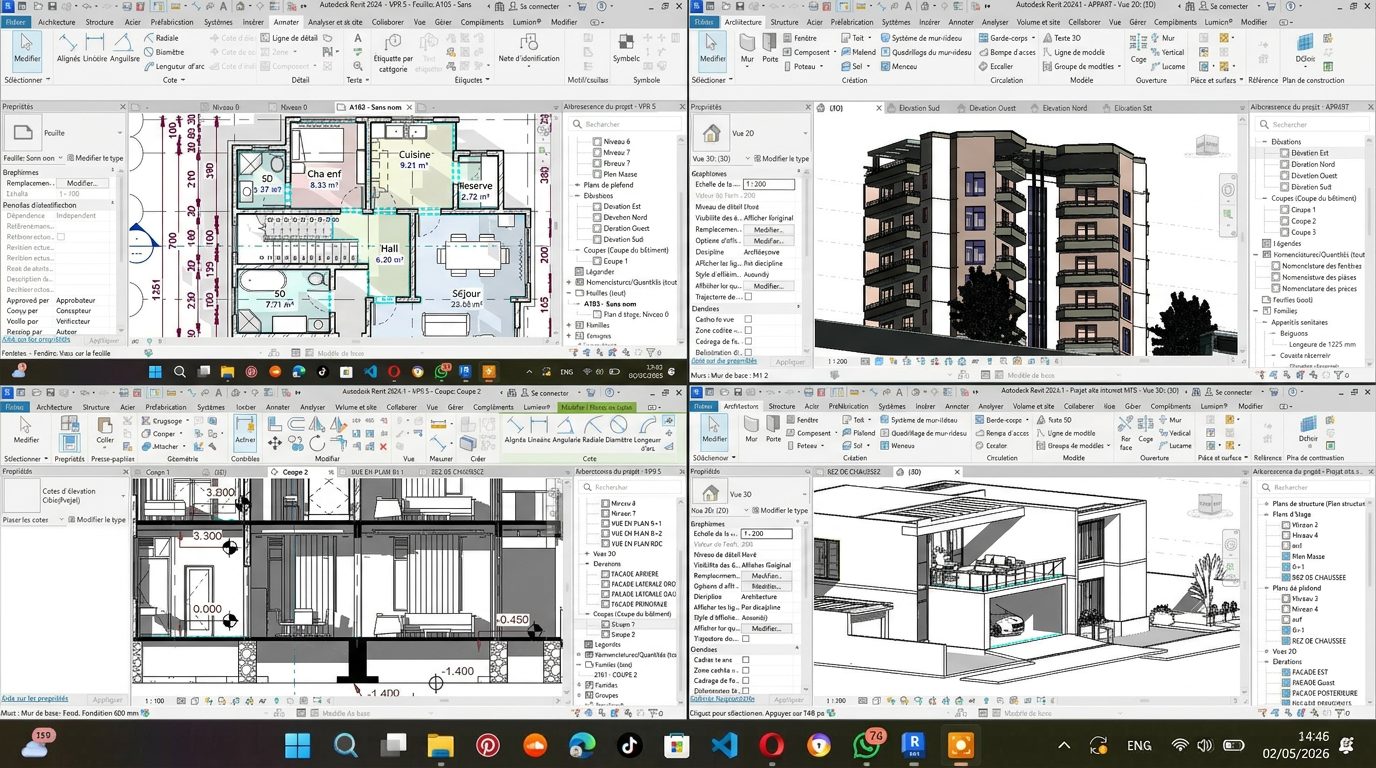Open Pièce et surfaces panel dropdown in APPART window

click(x=1215, y=80)
